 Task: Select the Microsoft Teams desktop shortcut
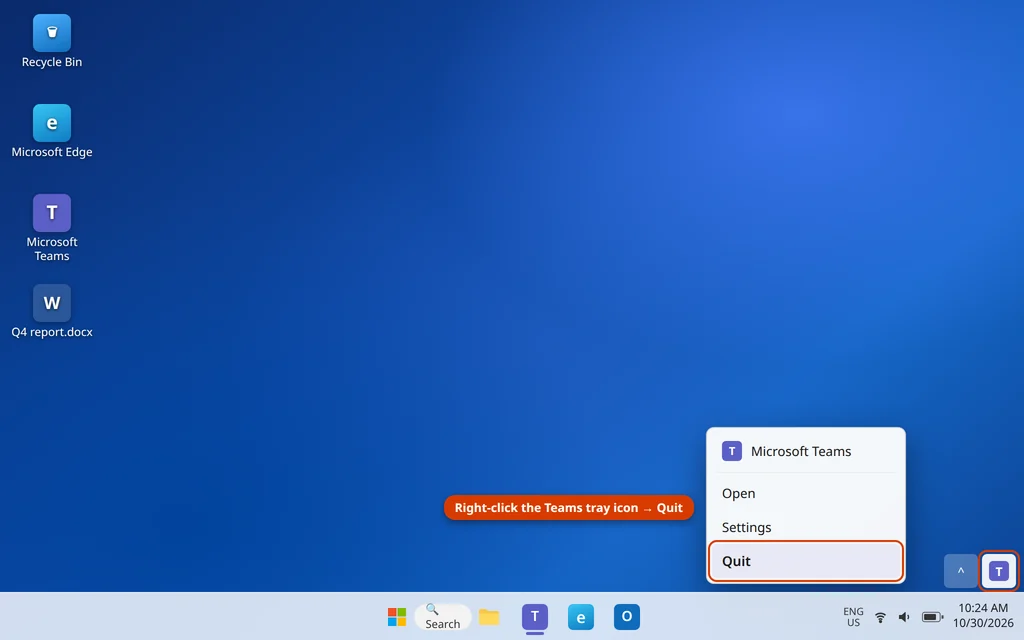pos(52,228)
